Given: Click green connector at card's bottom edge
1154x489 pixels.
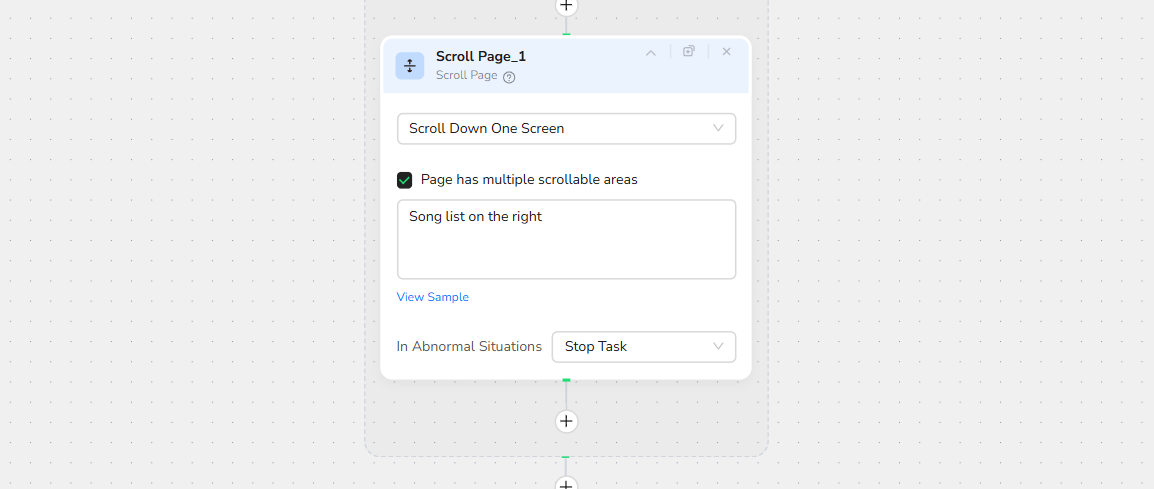Looking at the screenshot, I should [566, 380].
